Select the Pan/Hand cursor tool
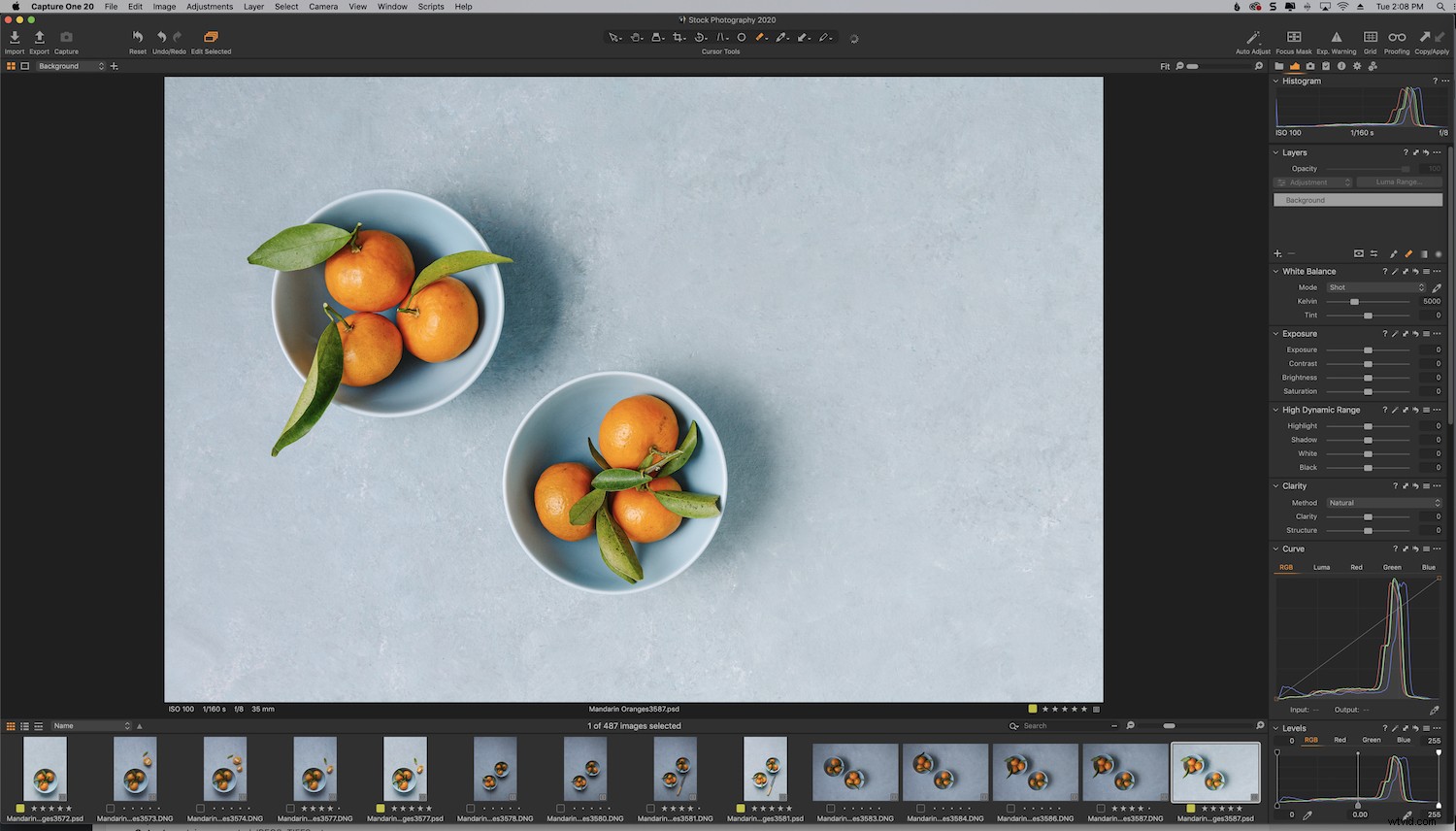1456x831 pixels. [x=637, y=37]
